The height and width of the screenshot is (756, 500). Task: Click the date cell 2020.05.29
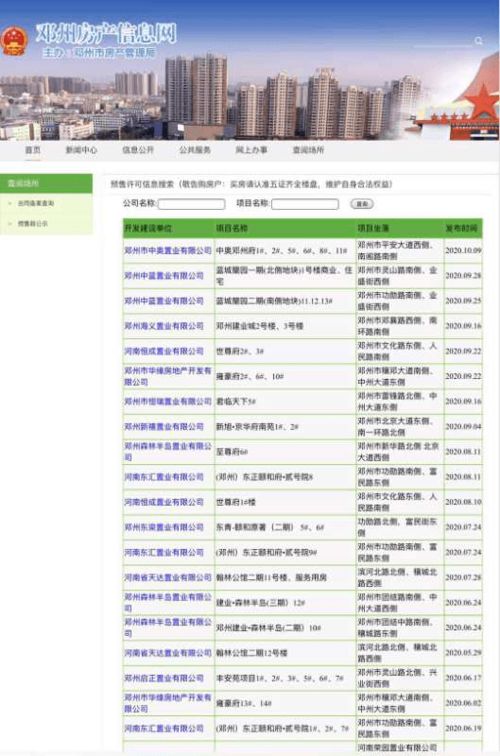(463, 653)
